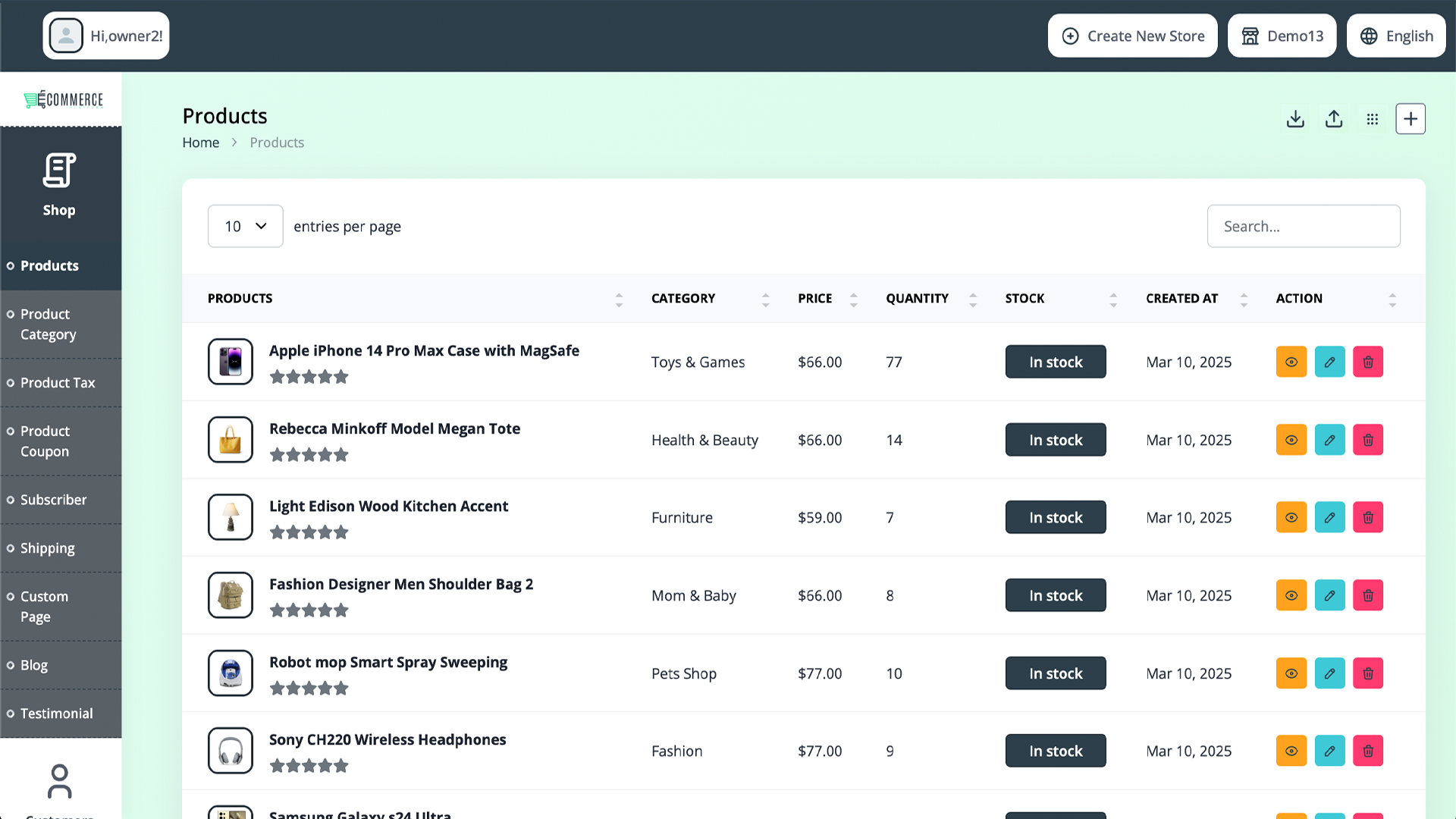
Task: Open the English language selector
Action: point(1396,36)
